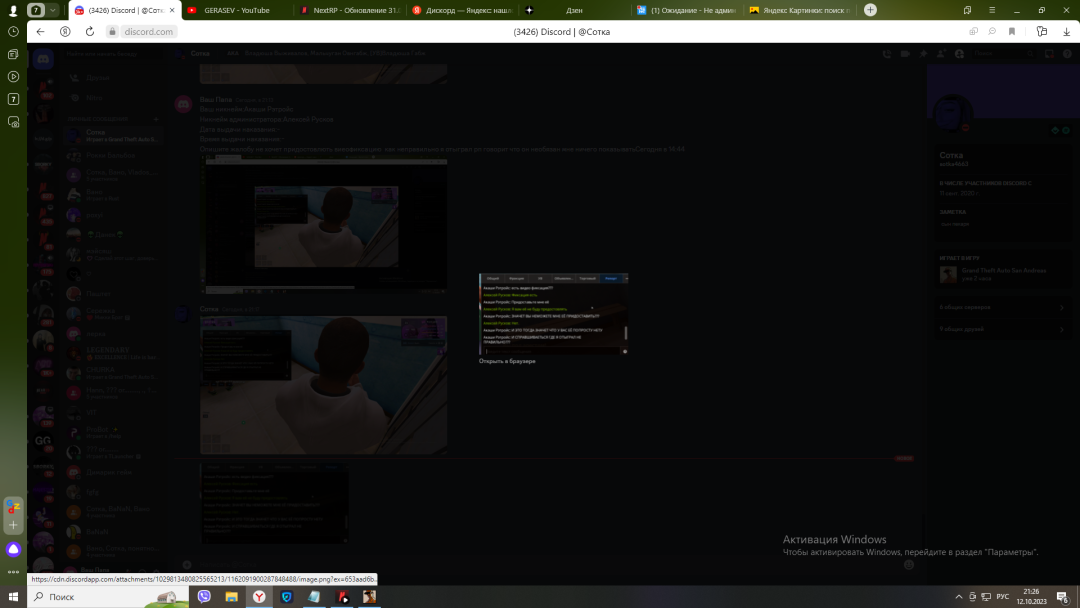The image size is (1080, 608).
Task: Switch the РУС input language
Action: [x=1003, y=597]
